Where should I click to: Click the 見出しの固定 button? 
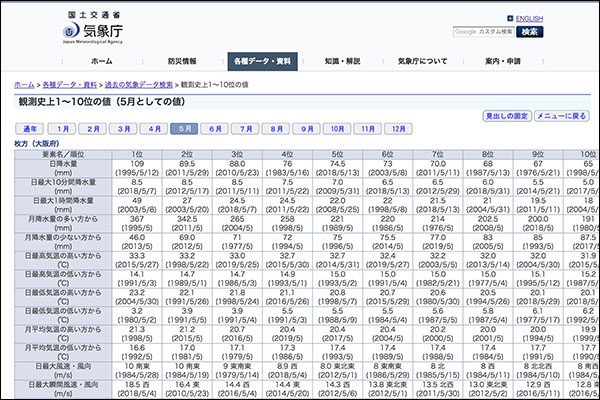[x=507, y=116]
